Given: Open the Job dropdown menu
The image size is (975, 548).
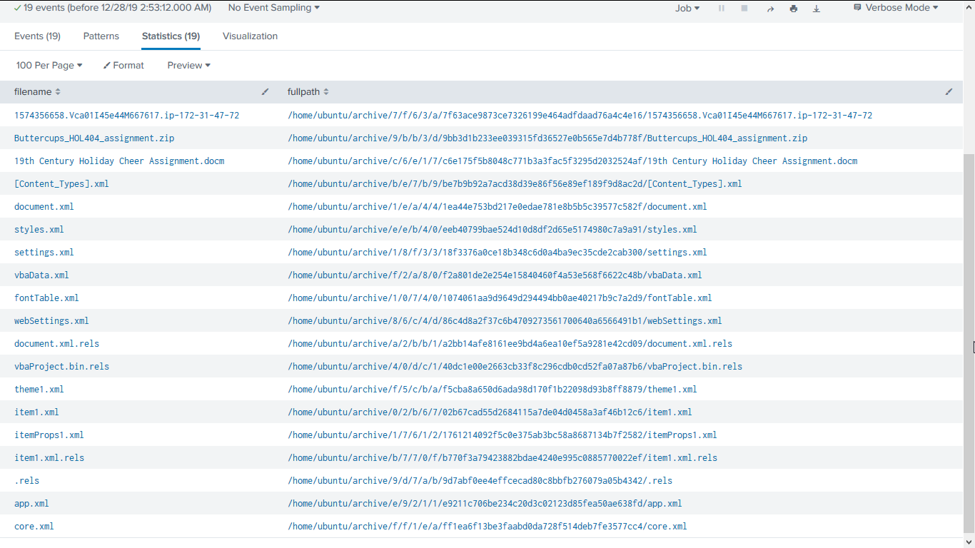Looking at the screenshot, I should [687, 8].
